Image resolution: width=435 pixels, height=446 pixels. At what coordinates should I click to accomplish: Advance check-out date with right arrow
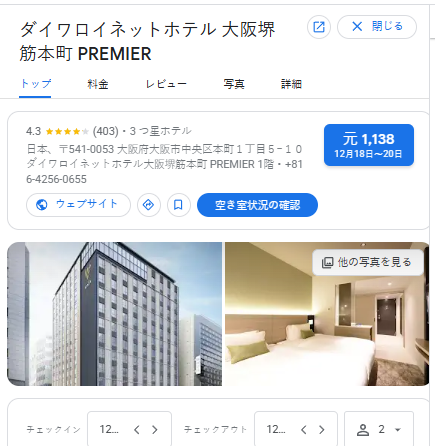[321, 430]
